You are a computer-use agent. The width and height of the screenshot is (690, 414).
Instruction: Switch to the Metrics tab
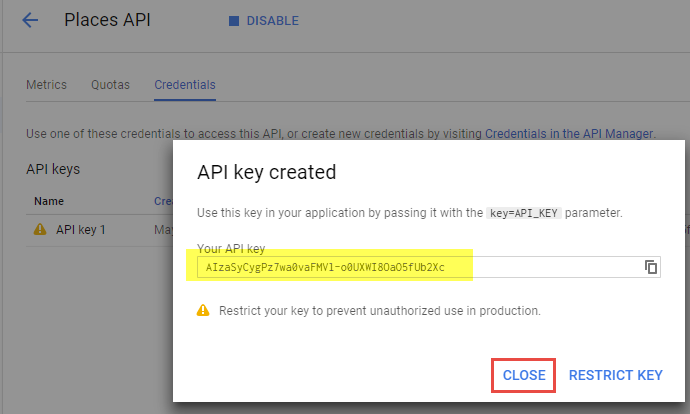point(46,85)
